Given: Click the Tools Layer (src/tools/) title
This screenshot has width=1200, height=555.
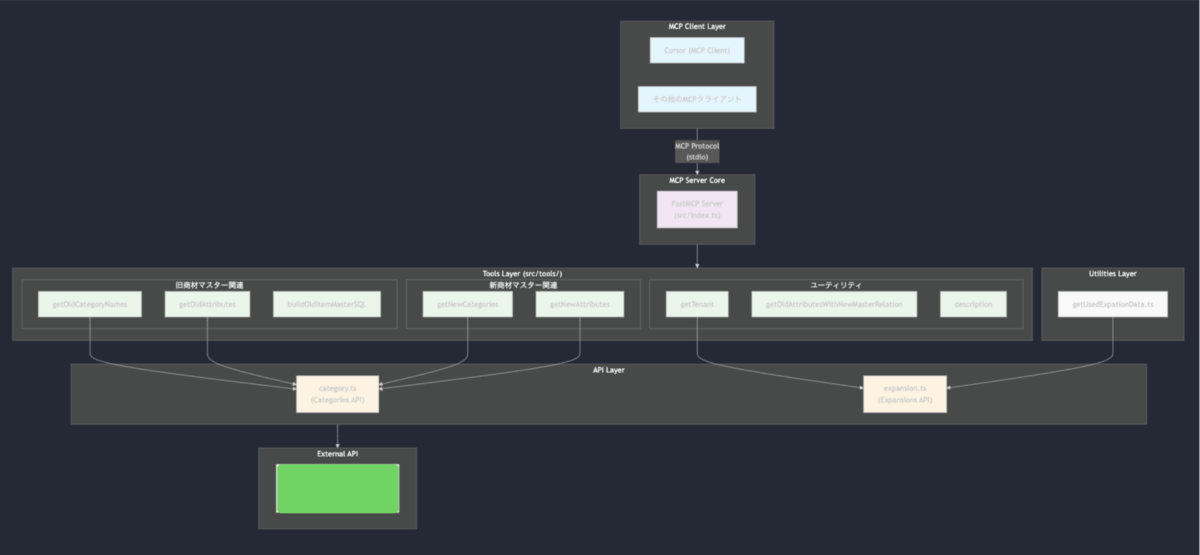Looking at the screenshot, I should (522, 274).
